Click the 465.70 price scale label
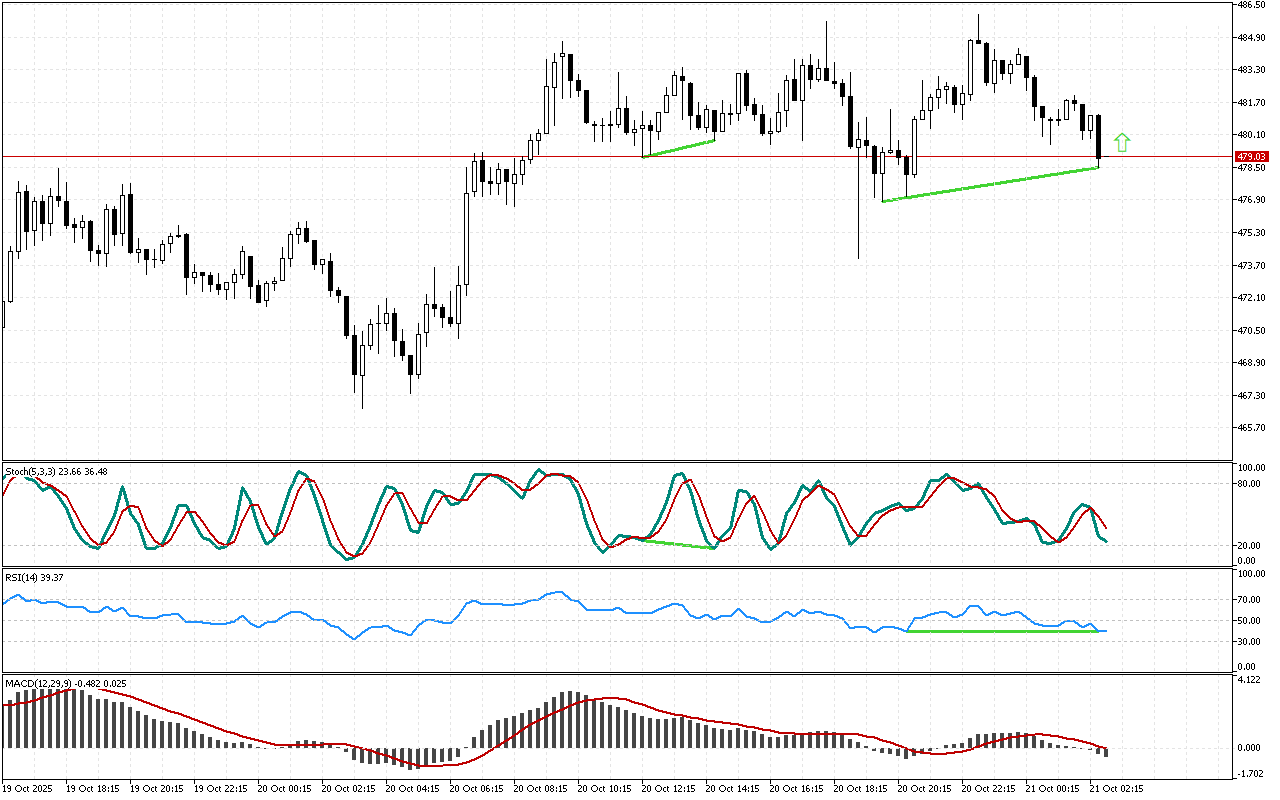The image size is (1280, 800). click(x=1251, y=428)
